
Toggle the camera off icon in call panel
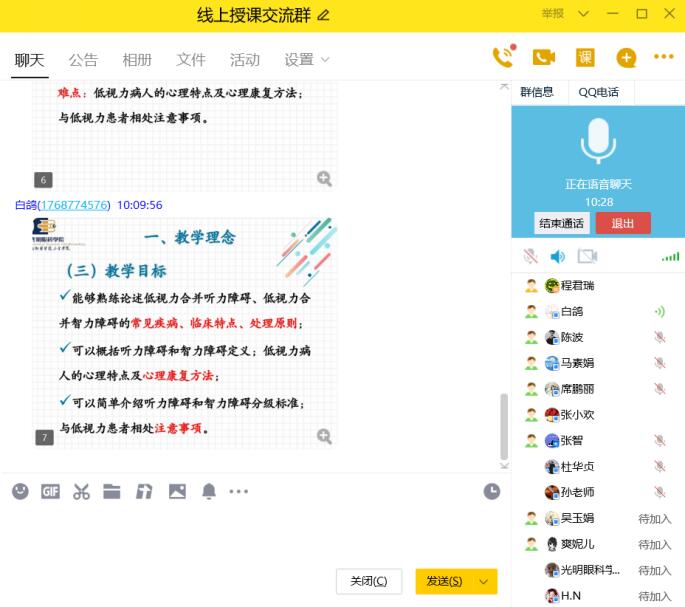pyautogui.click(x=587, y=257)
